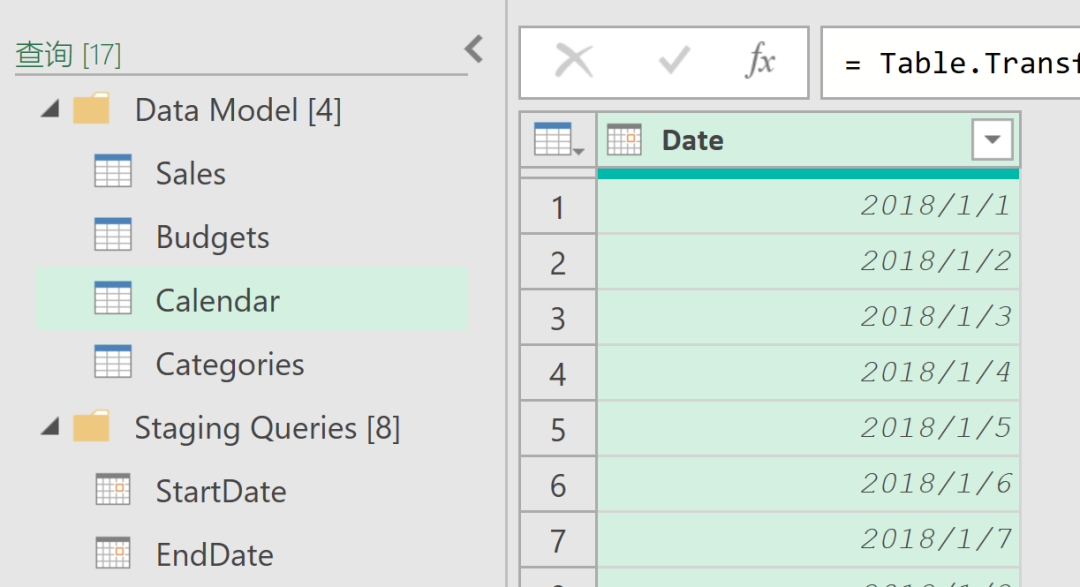Collapse the queries pane with chevron
Screen dimensions: 1080x587
click(x=474, y=49)
